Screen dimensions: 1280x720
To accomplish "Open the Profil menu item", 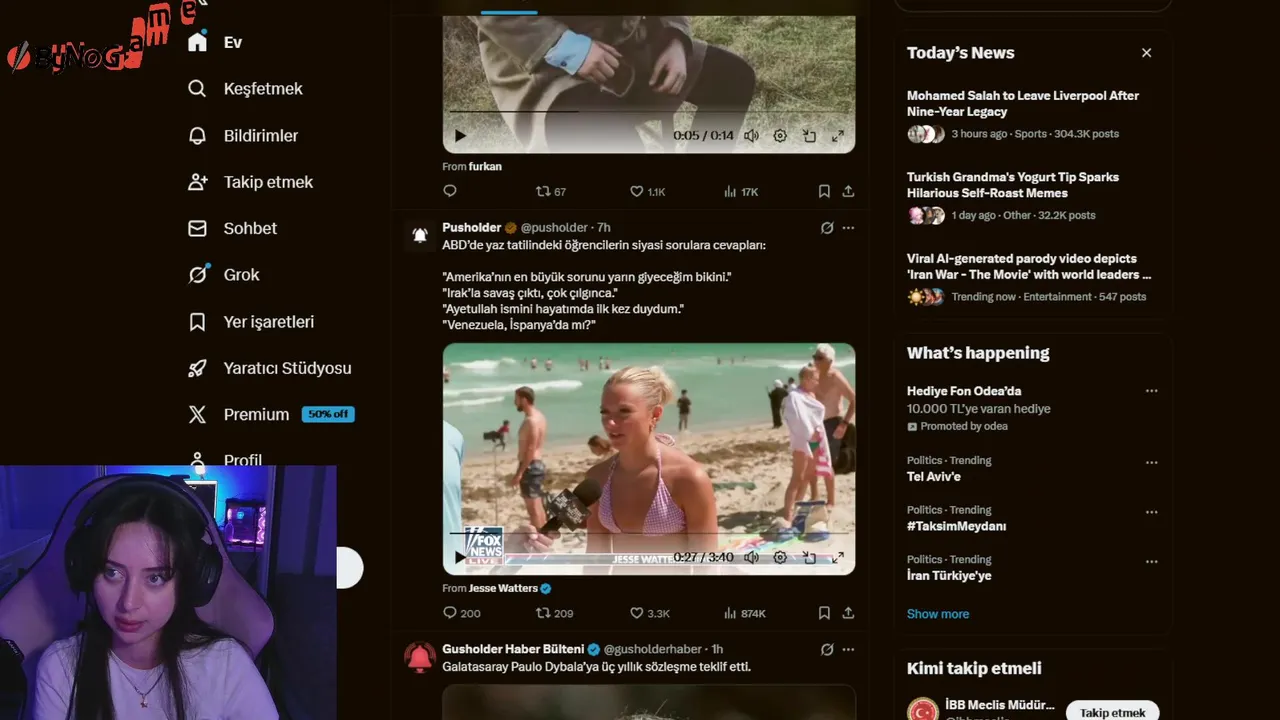I will click(x=243, y=460).
